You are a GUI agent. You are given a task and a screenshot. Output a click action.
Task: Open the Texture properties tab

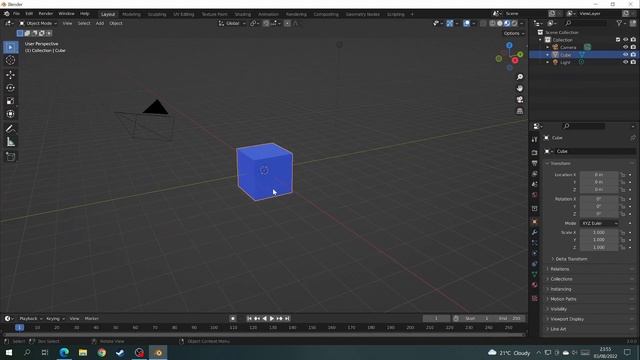pyautogui.click(x=535, y=298)
